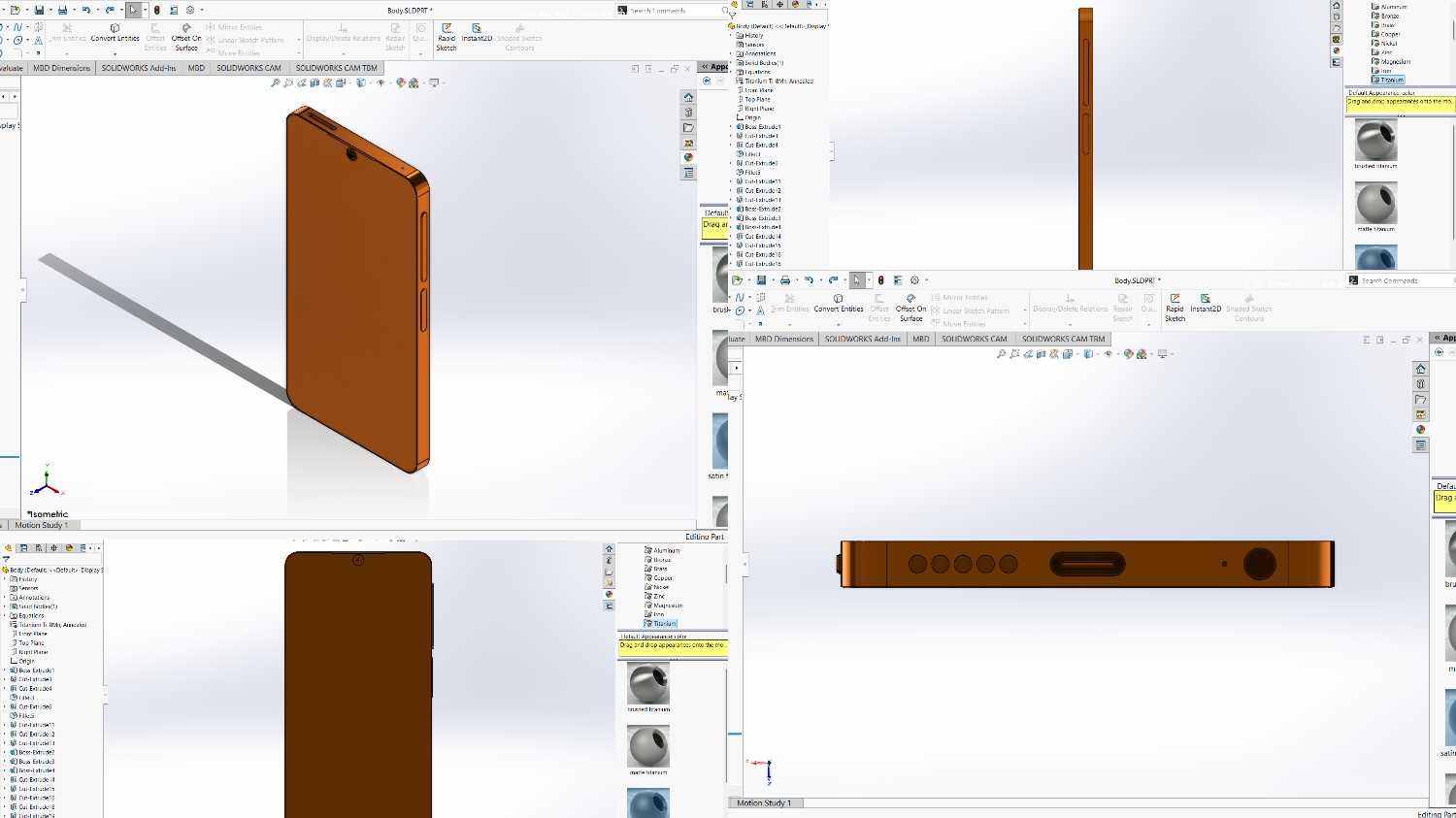The width and height of the screenshot is (1456, 818).
Task: Open Appearances tab icon beside the isometric view
Action: pyautogui.click(x=688, y=157)
